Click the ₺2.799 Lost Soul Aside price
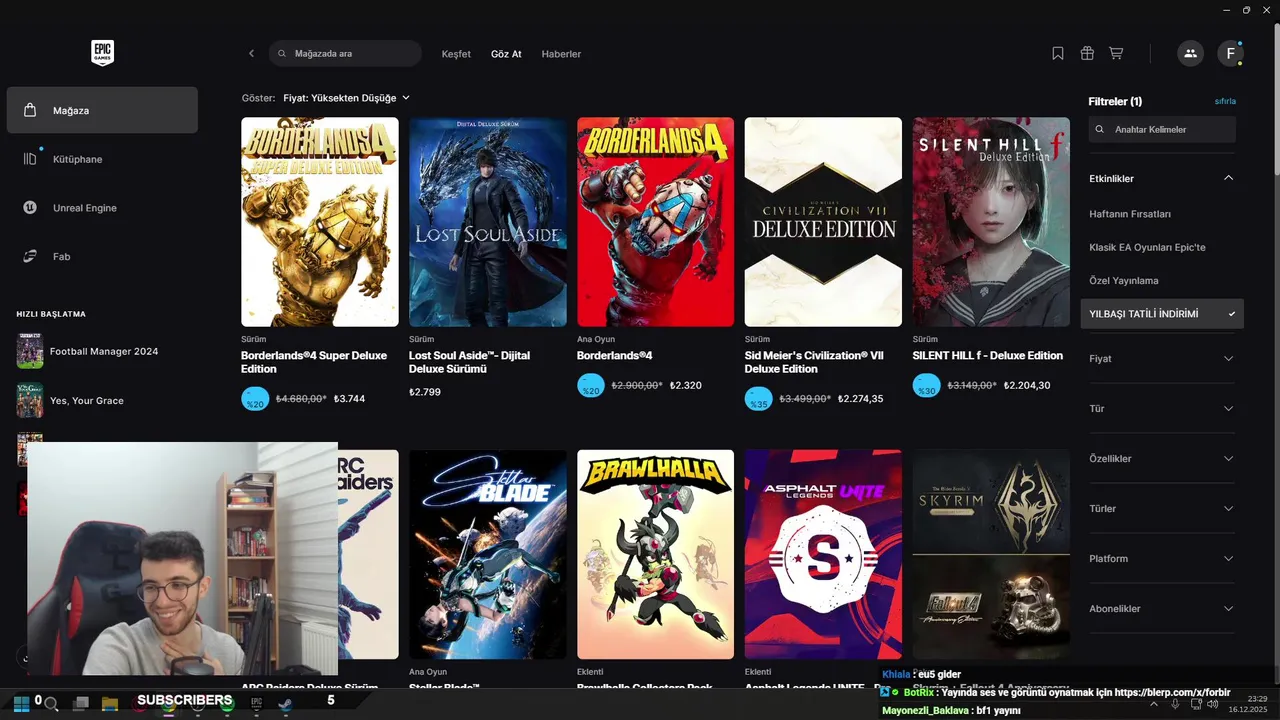This screenshot has height=720, width=1280. (425, 392)
